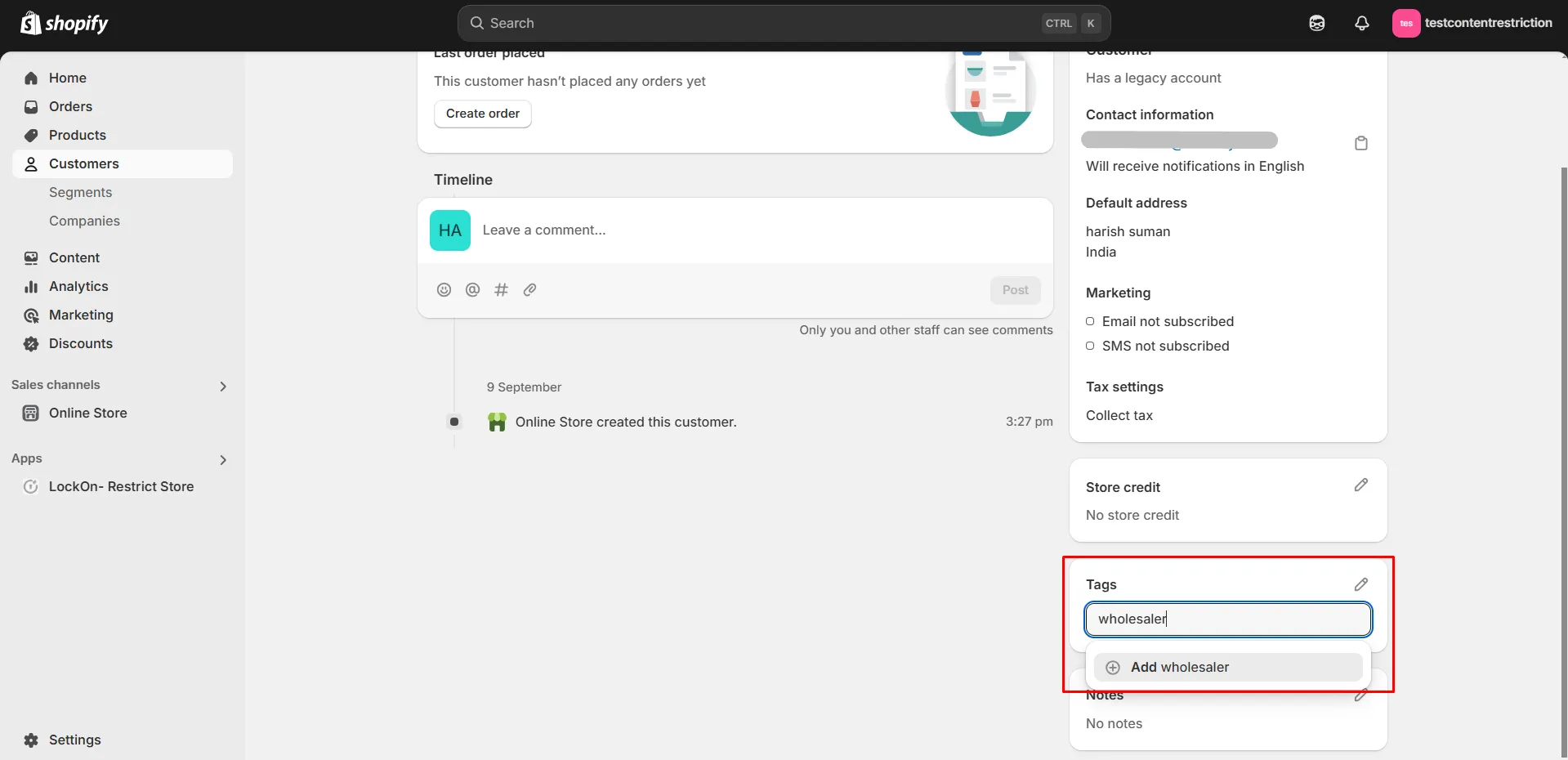
Task: Open Content in the sidebar
Action: 123,257
